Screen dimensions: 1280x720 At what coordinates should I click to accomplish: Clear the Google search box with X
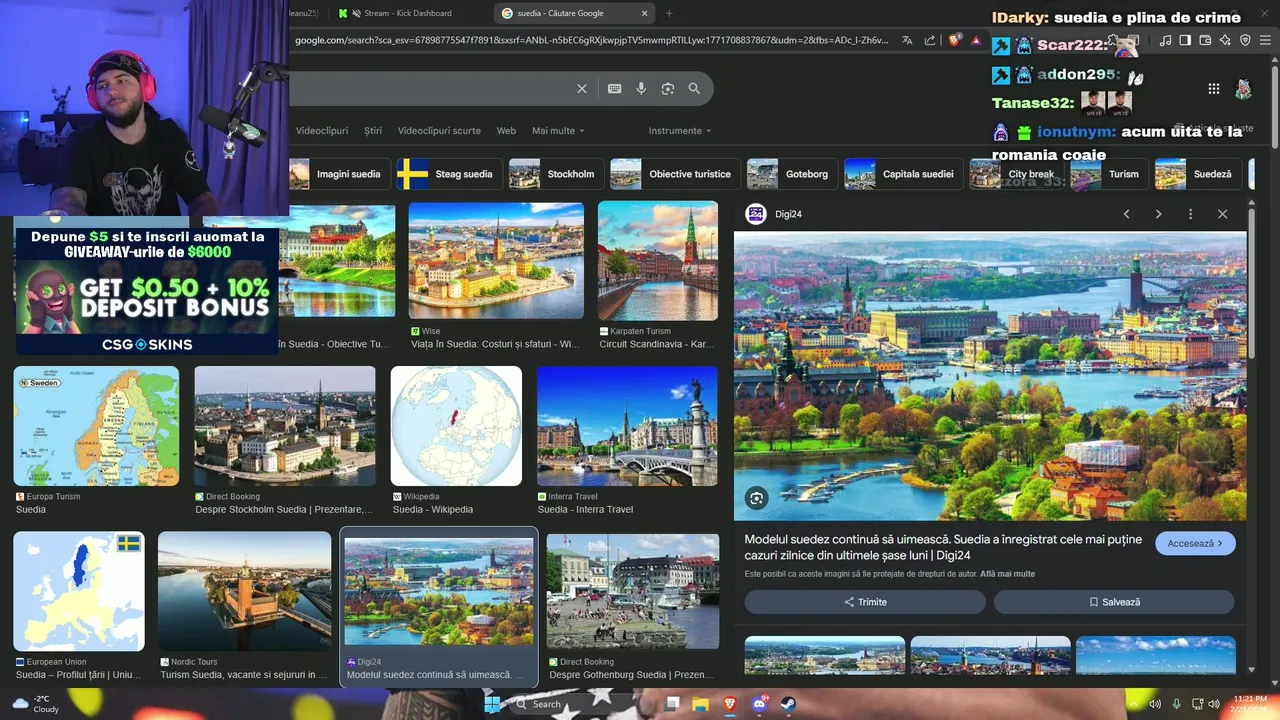pos(582,89)
